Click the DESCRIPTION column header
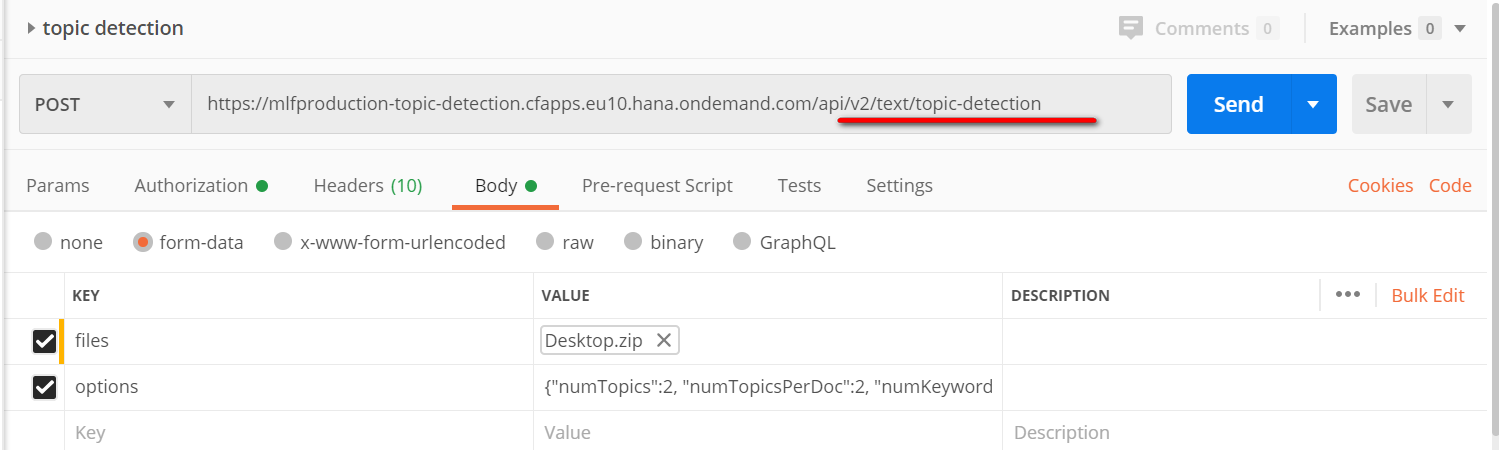Image resolution: width=1499 pixels, height=450 pixels. (x=1060, y=296)
